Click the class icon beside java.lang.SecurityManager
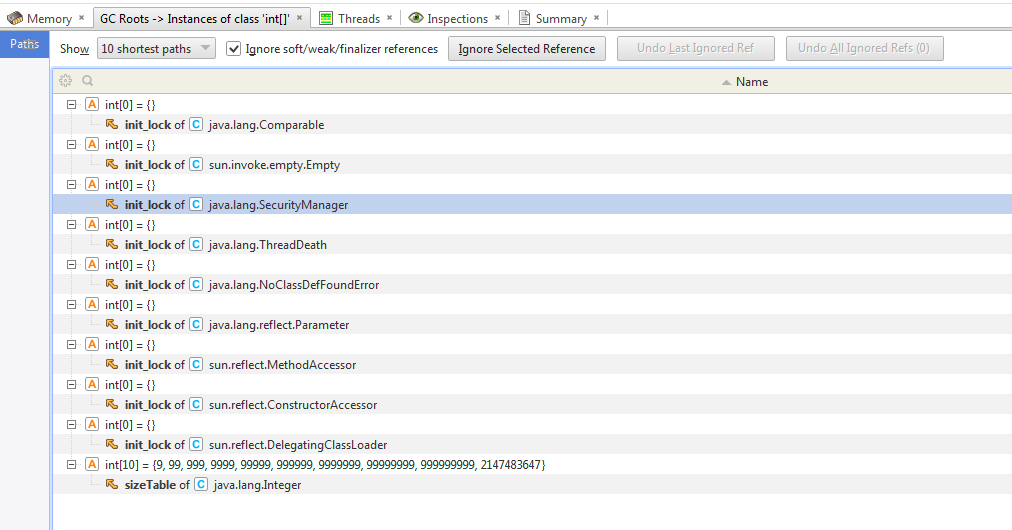The height and width of the screenshot is (530, 1012). click(x=196, y=205)
